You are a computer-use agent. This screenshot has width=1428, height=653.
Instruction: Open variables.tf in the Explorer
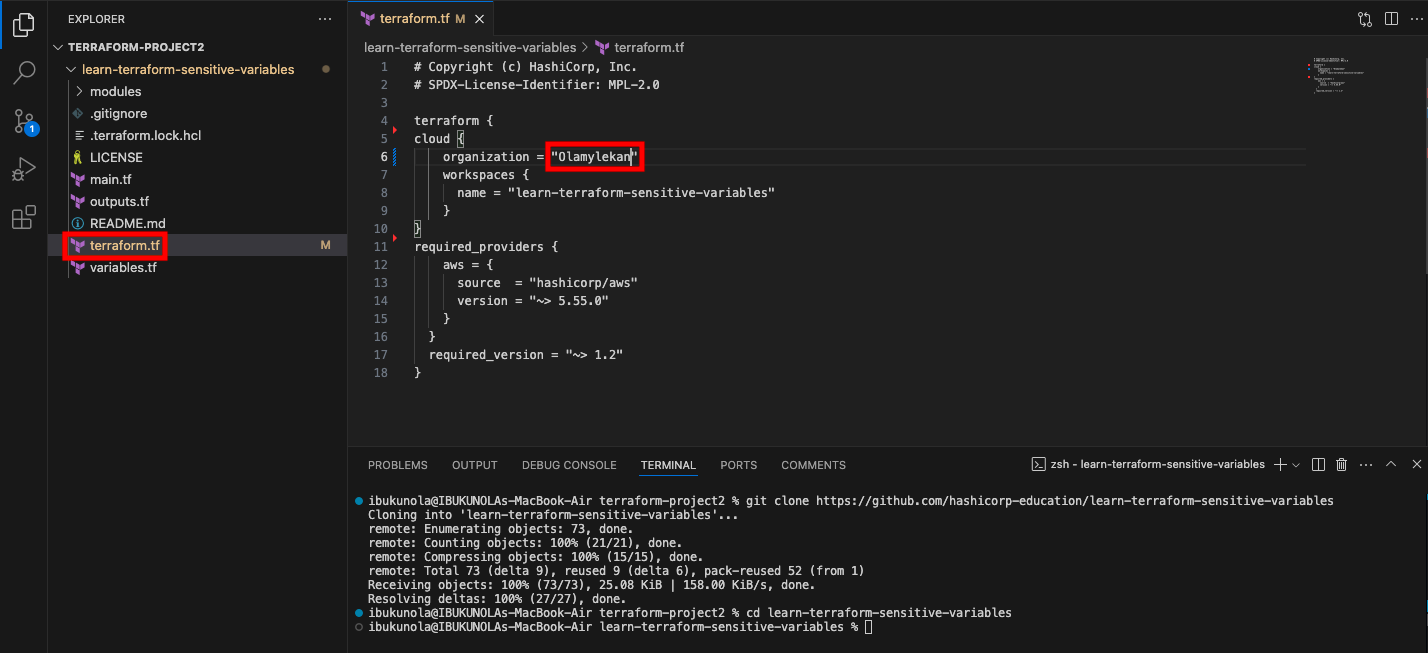pyautogui.click(x=197, y=267)
